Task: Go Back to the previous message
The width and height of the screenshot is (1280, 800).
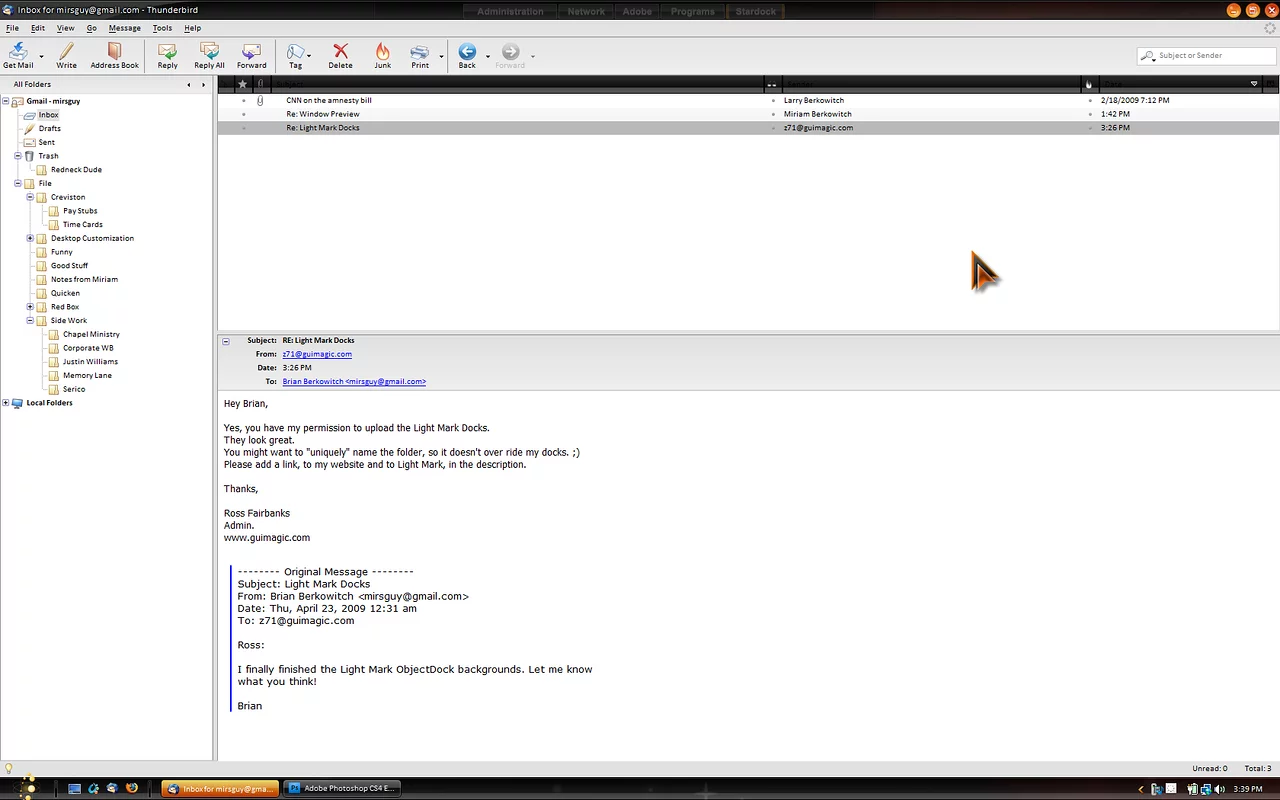Action: (x=466, y=54)
